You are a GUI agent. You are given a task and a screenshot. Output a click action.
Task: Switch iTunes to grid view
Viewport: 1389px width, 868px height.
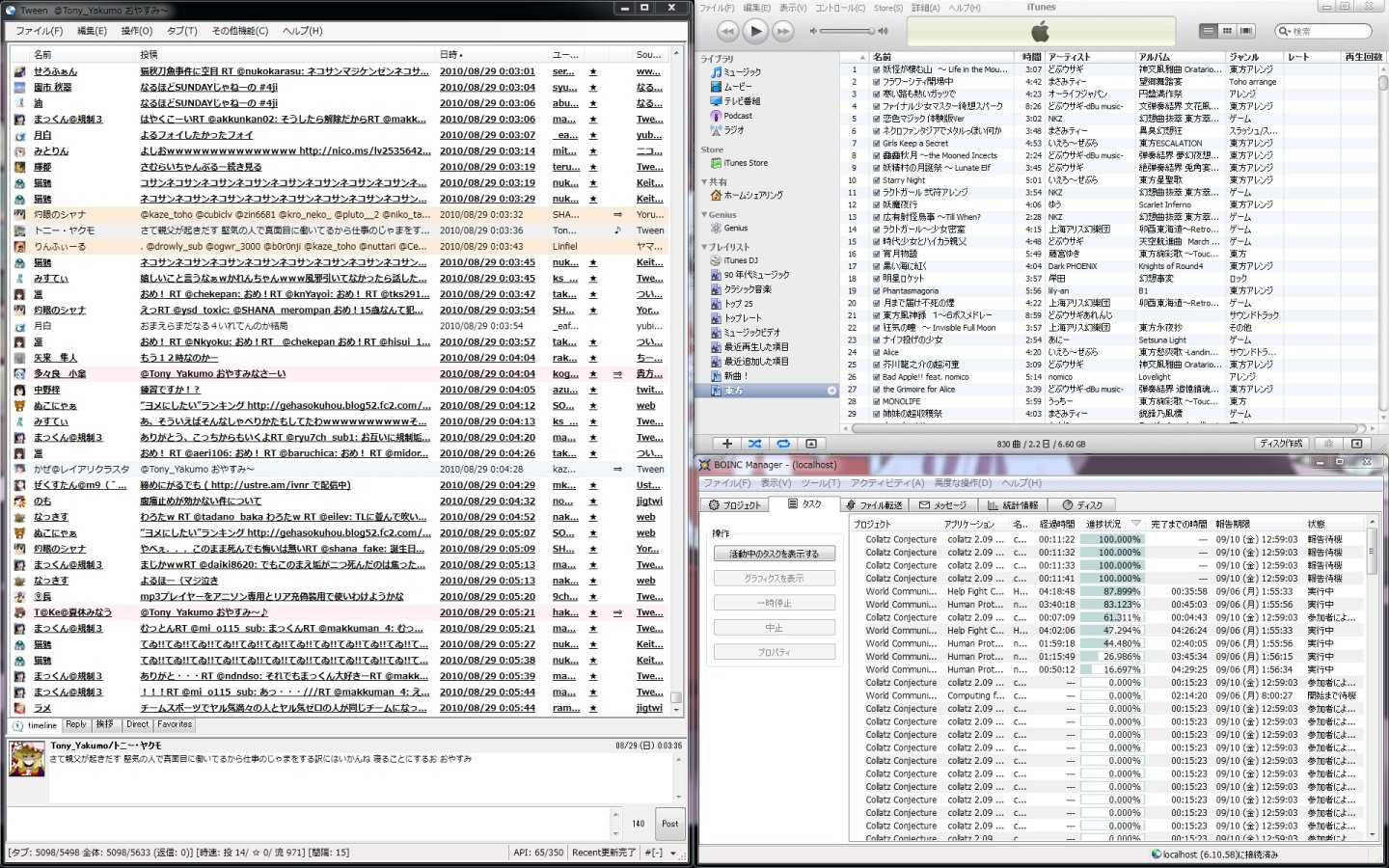pyautogui.click(x=1227, y=31)
